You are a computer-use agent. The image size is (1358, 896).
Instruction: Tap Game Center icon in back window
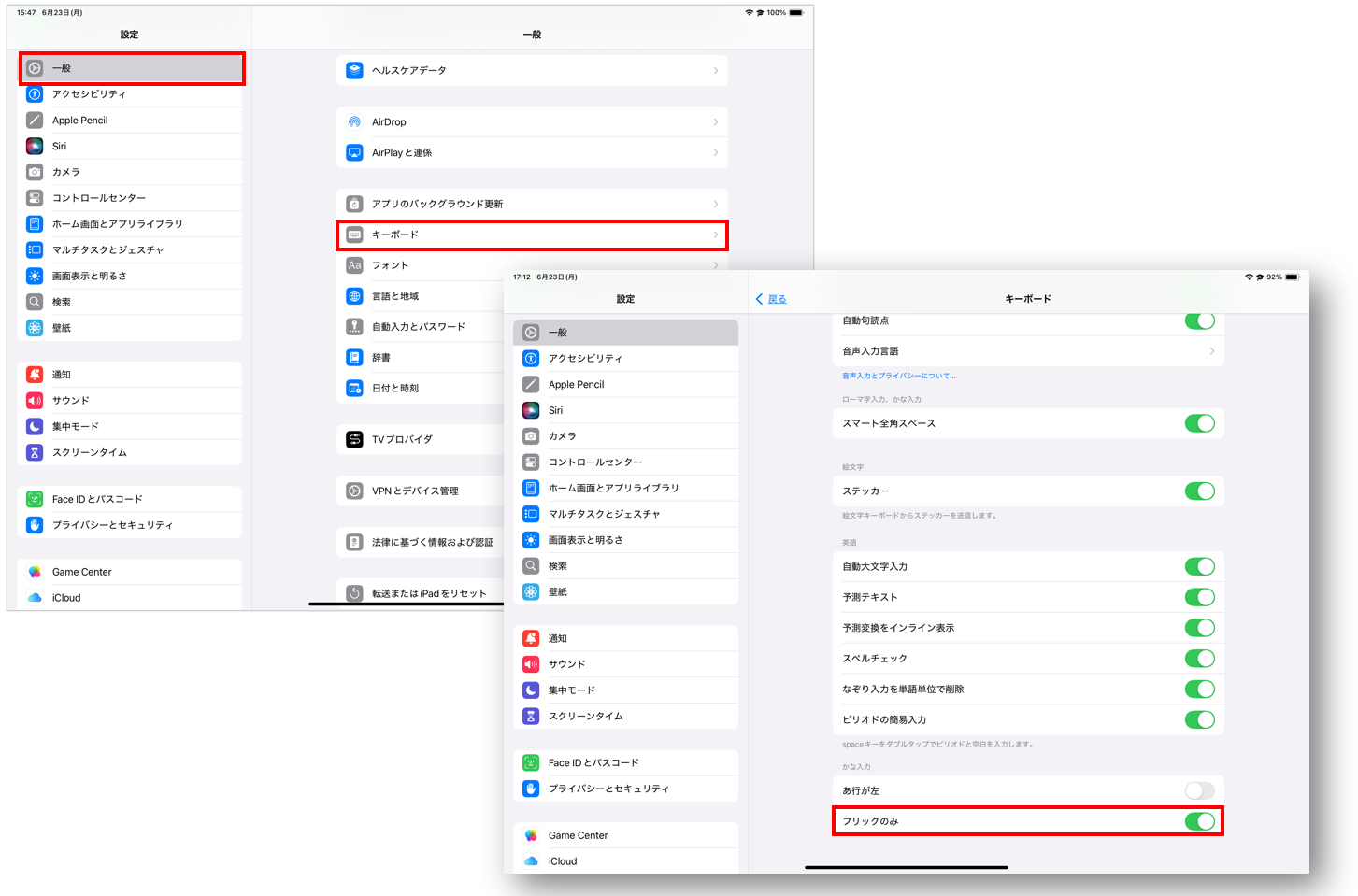click(x=35, y=572)
